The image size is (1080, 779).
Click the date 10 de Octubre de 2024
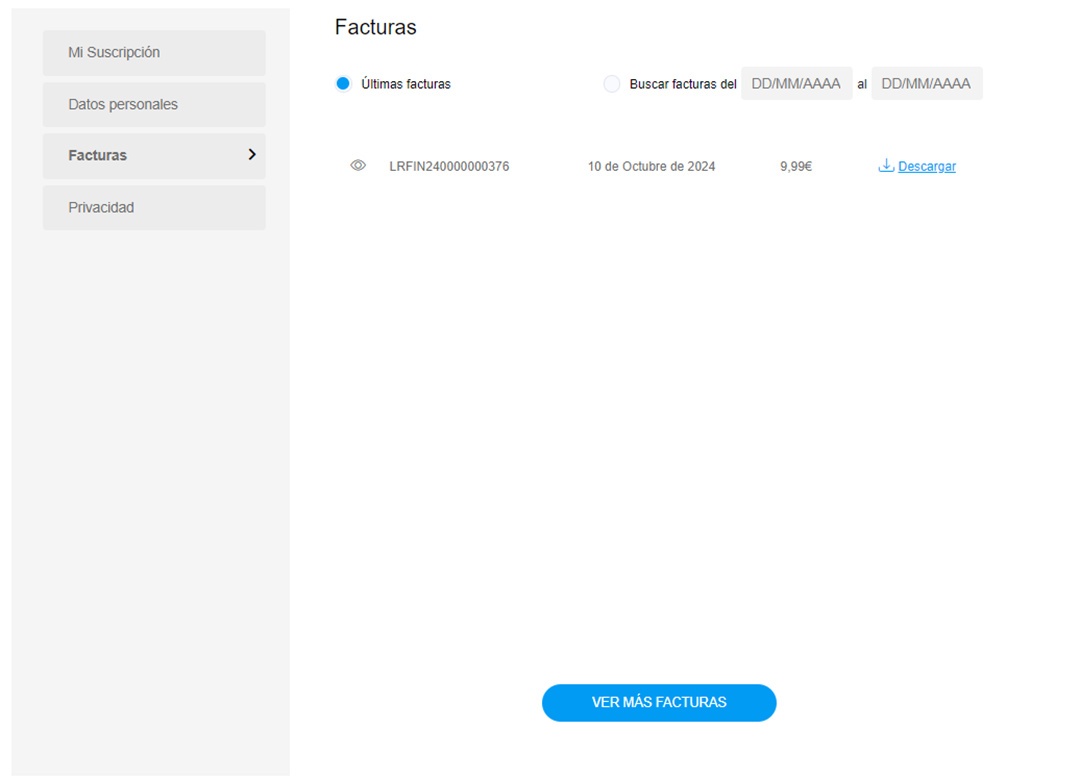point(651,166)
